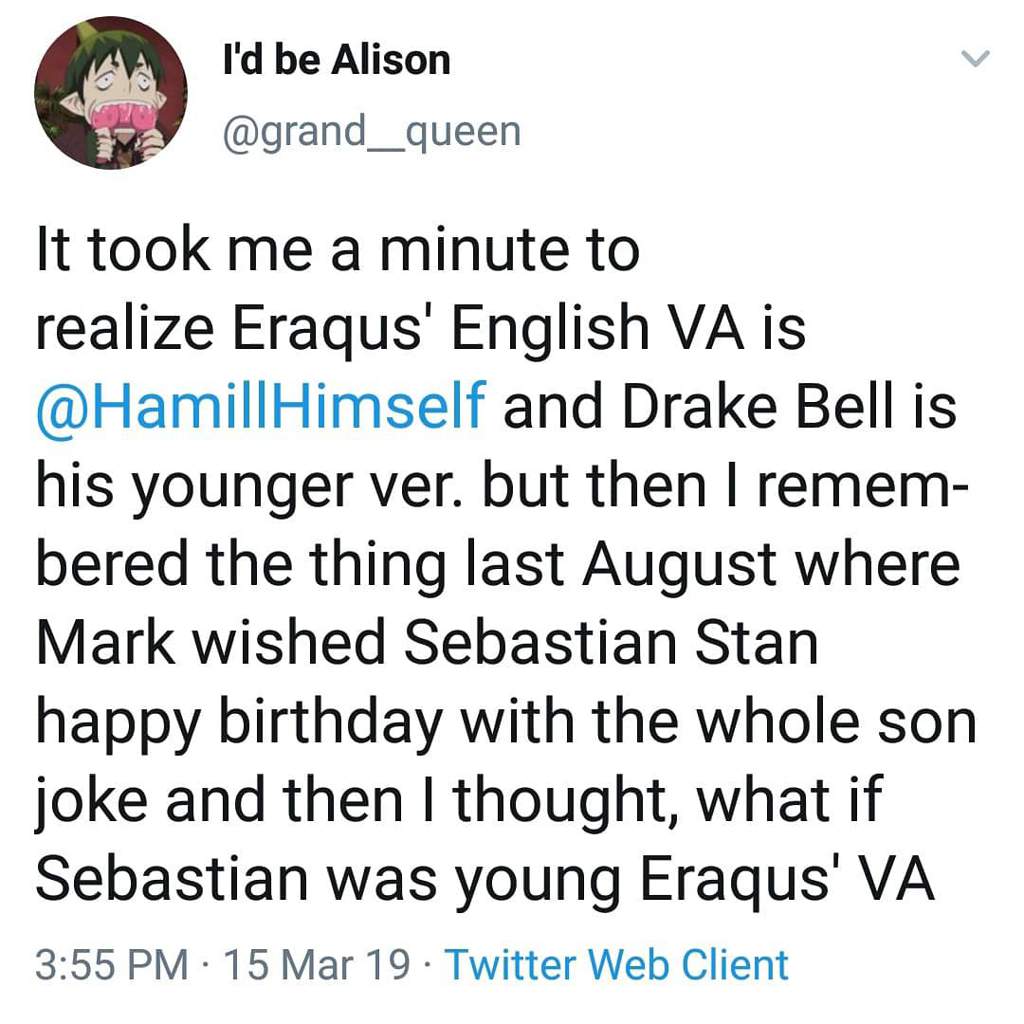
Task: Open the tweet options chevron menu
Action: 976,59
